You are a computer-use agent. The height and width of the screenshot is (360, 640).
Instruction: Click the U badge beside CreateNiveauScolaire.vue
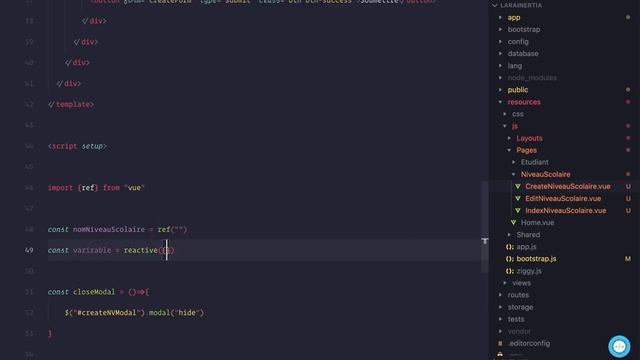pos(628,187)
